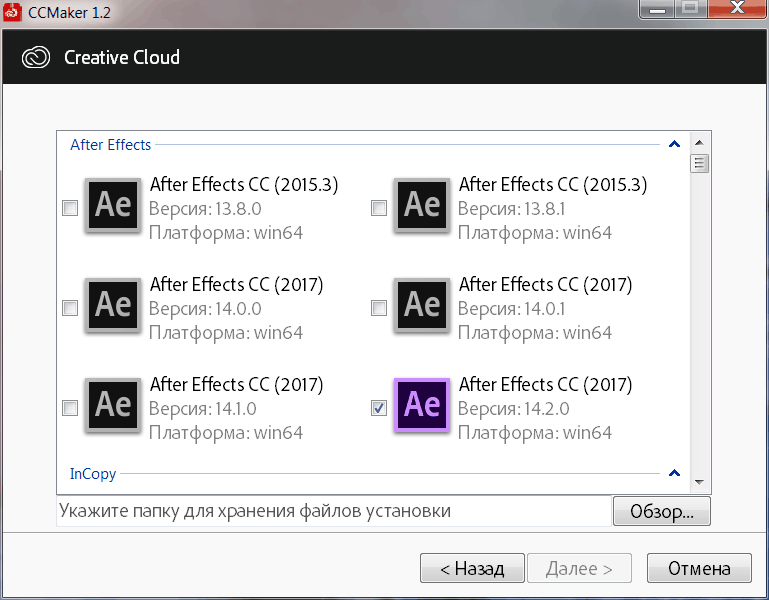Close the CCMaker window
Screen dimensions: 769x600
737,9
